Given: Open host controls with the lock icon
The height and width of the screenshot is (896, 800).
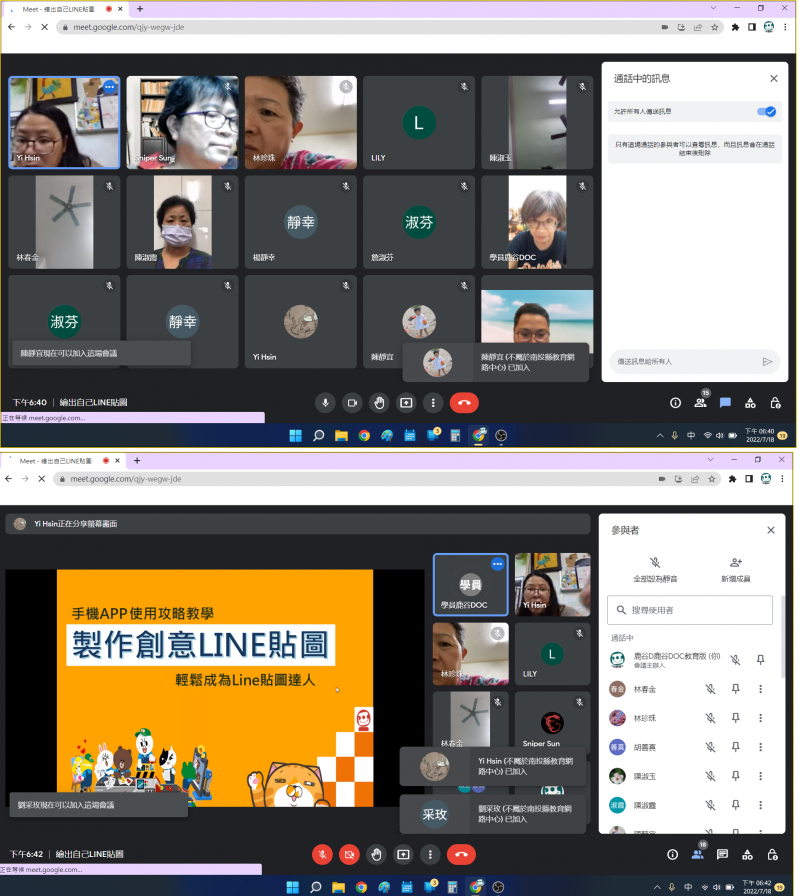Looking at the screenshot, I should [776, 403].
